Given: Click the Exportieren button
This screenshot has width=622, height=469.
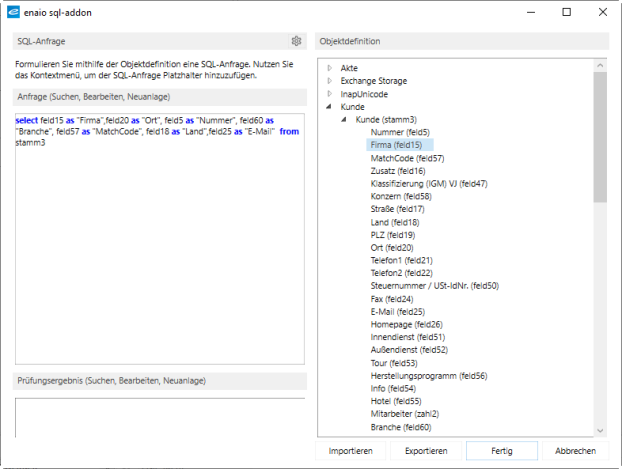Looking at the screenshot, I should click(x=426, y=451).
